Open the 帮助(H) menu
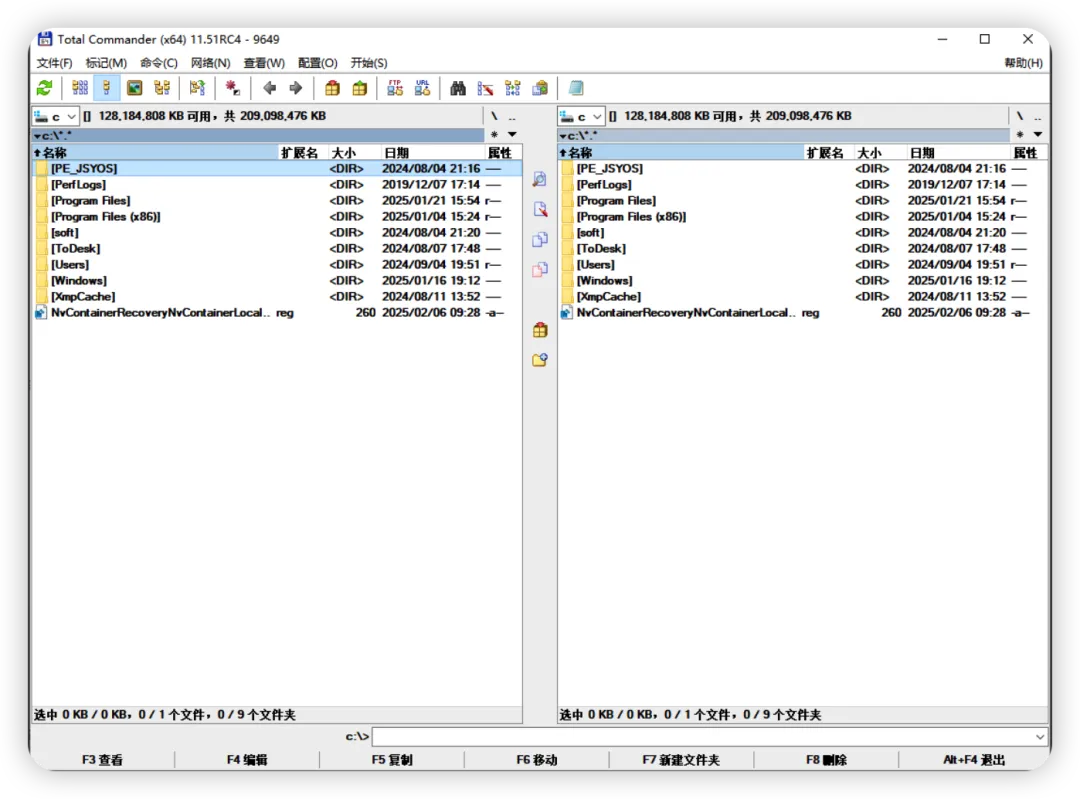 1024,63
